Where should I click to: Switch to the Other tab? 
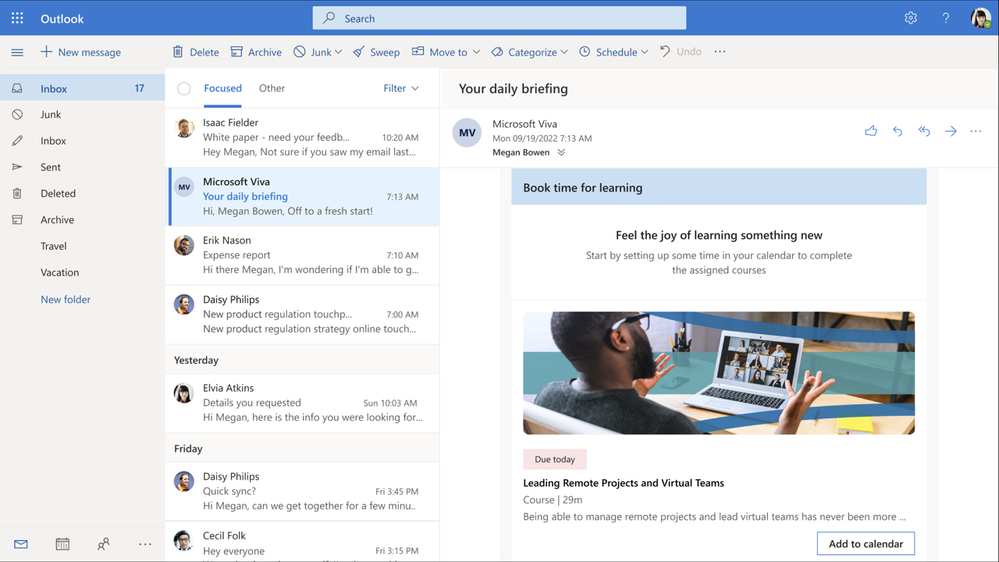coord(271,88)
